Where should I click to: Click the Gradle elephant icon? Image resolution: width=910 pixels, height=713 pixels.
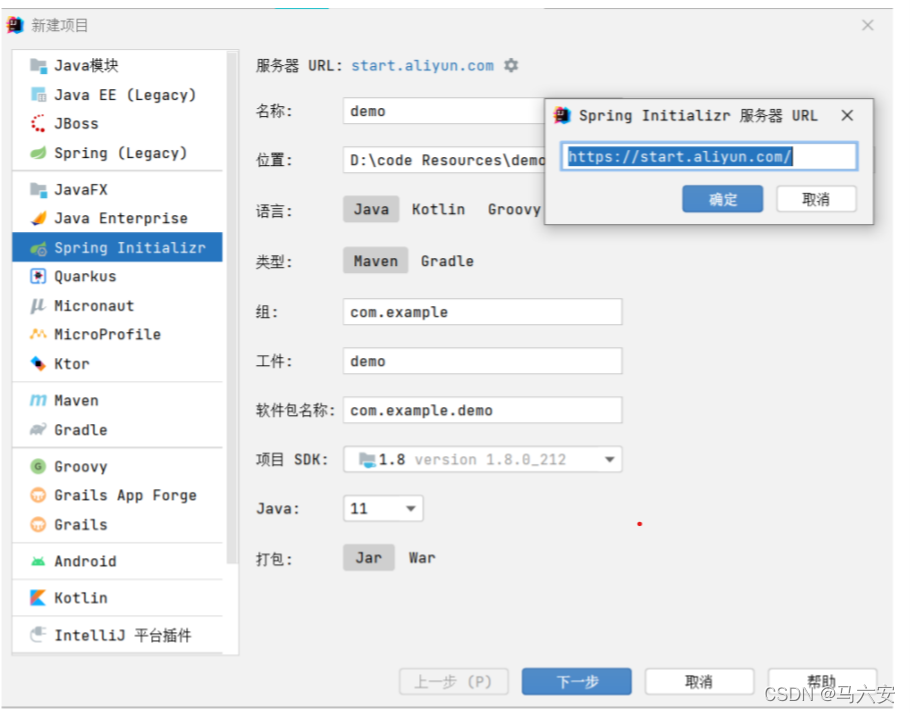[38, 430]
